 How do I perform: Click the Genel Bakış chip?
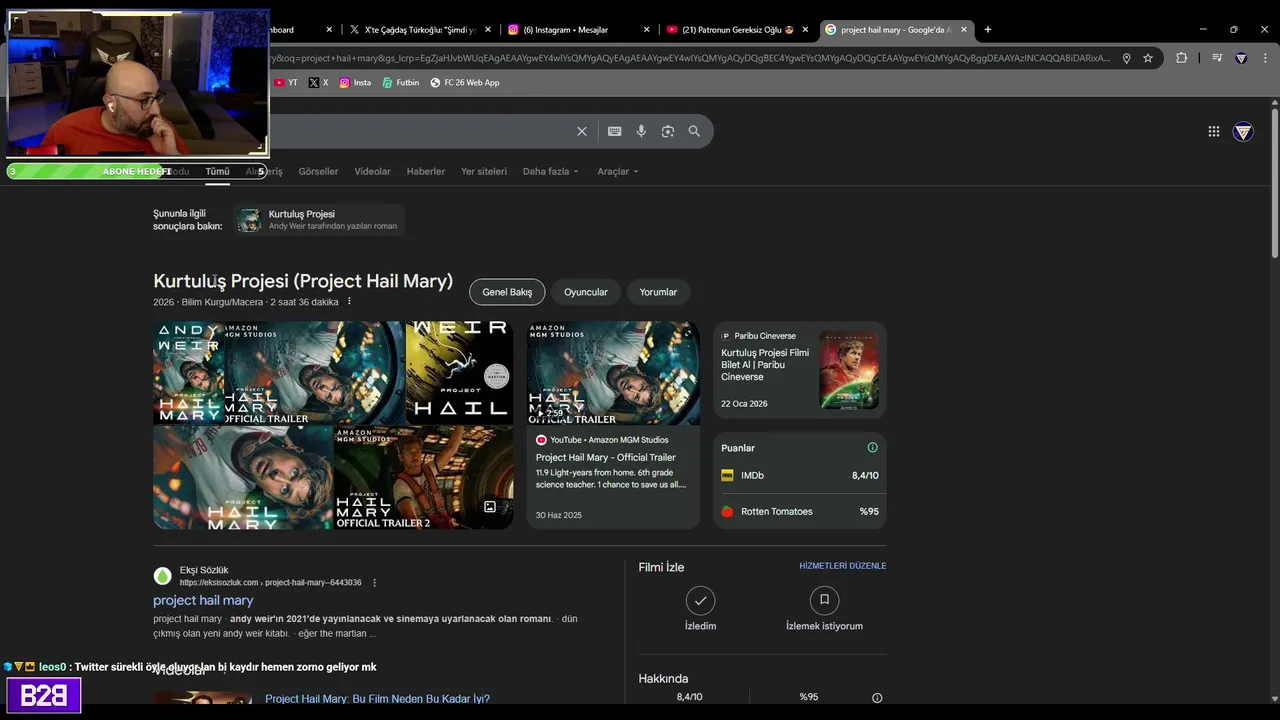(x=507, y=292)
